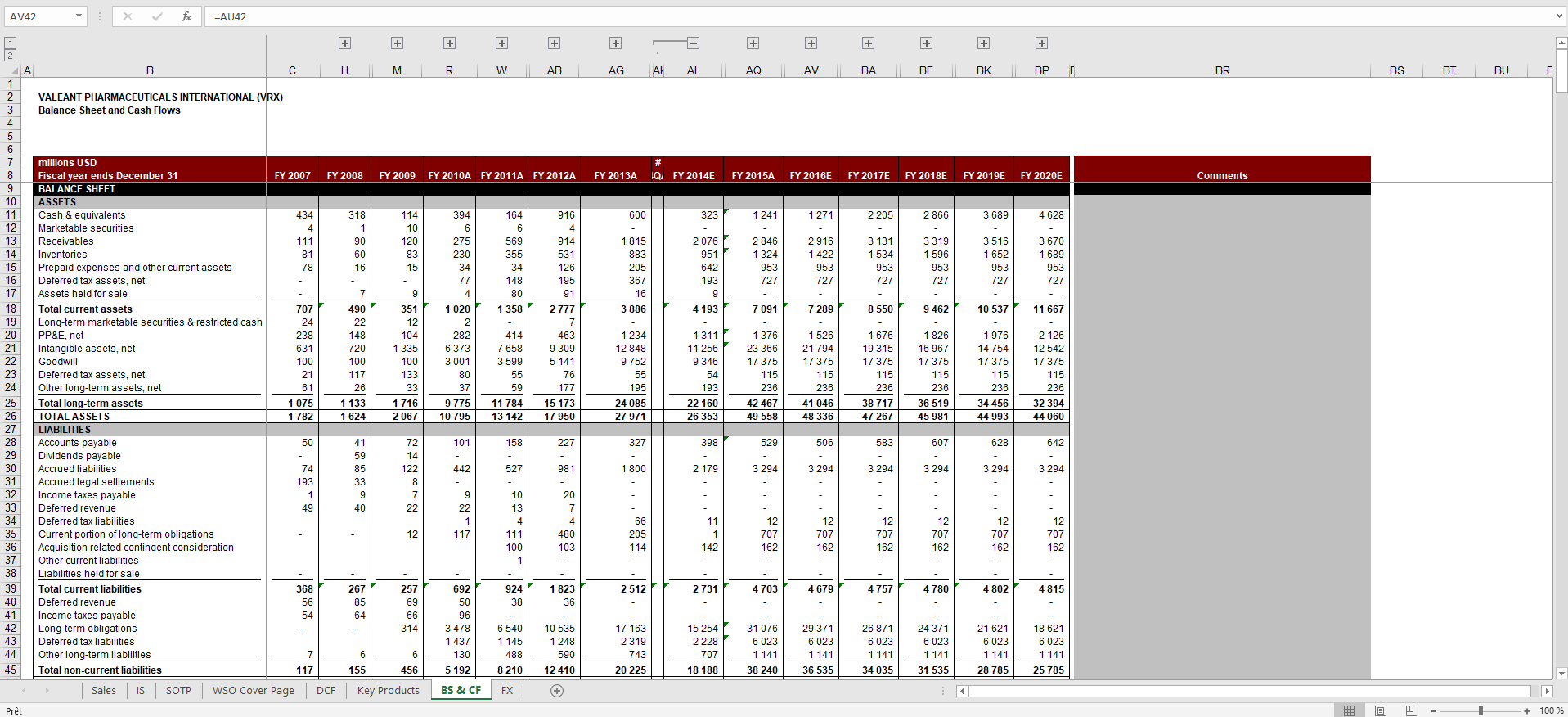Image resolution: width=1568 pixels, height=717 pixels.
Task: Click Long-term obligations row label
Action: point(88,629)
